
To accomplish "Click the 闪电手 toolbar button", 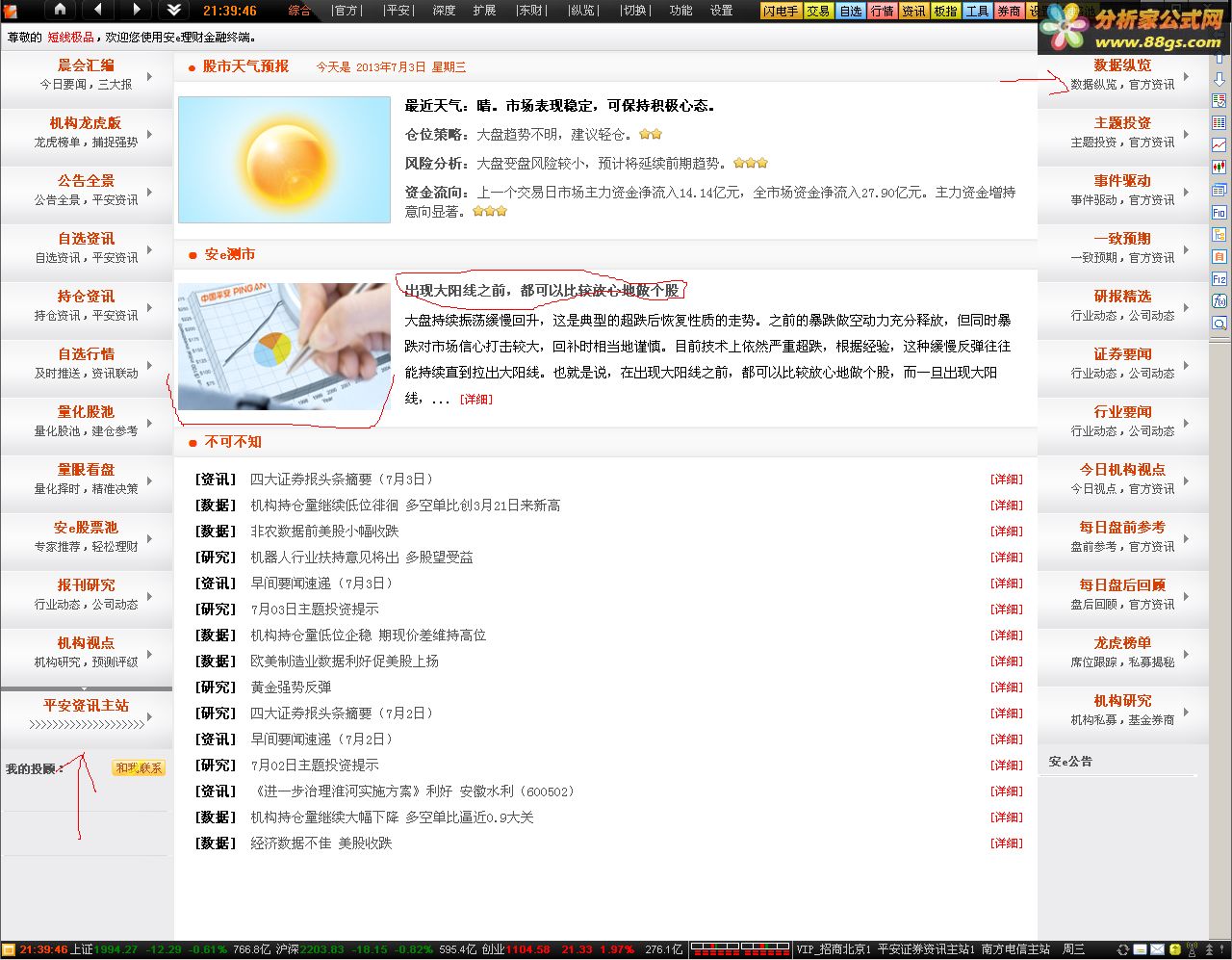I will (x=781, y=11).
